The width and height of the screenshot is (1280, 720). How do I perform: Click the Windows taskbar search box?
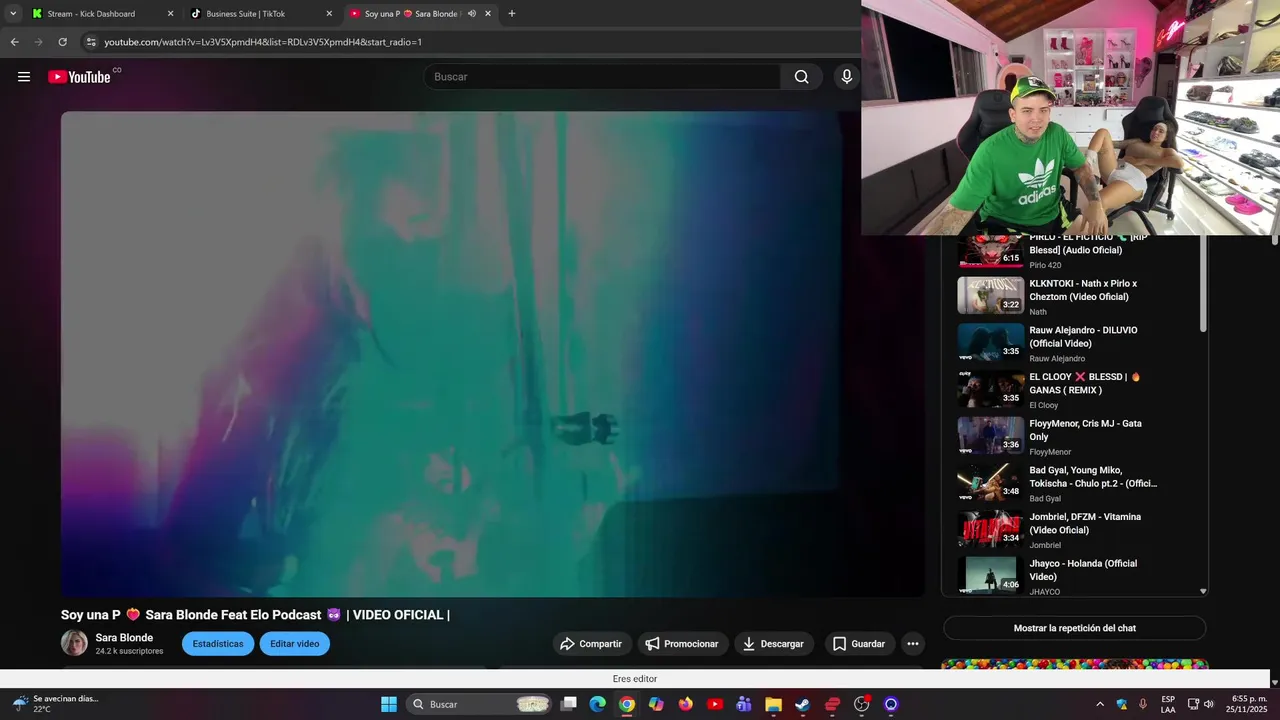coord(480,704)
